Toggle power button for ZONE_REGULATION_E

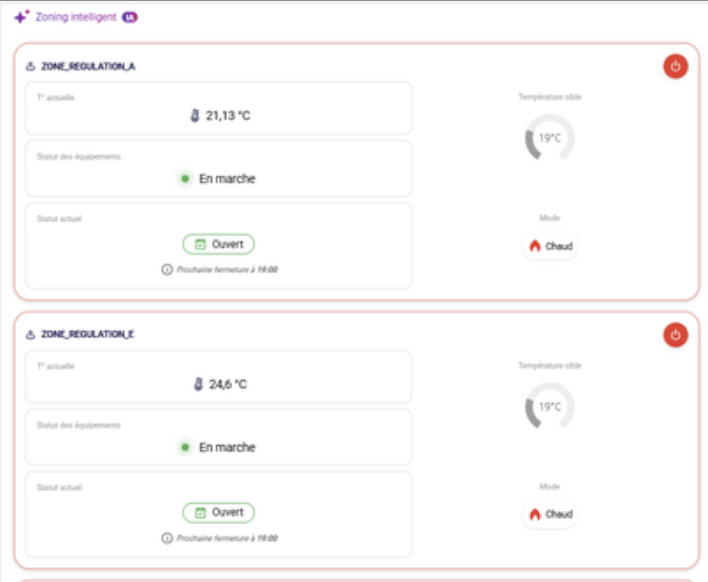click(676, 335)
